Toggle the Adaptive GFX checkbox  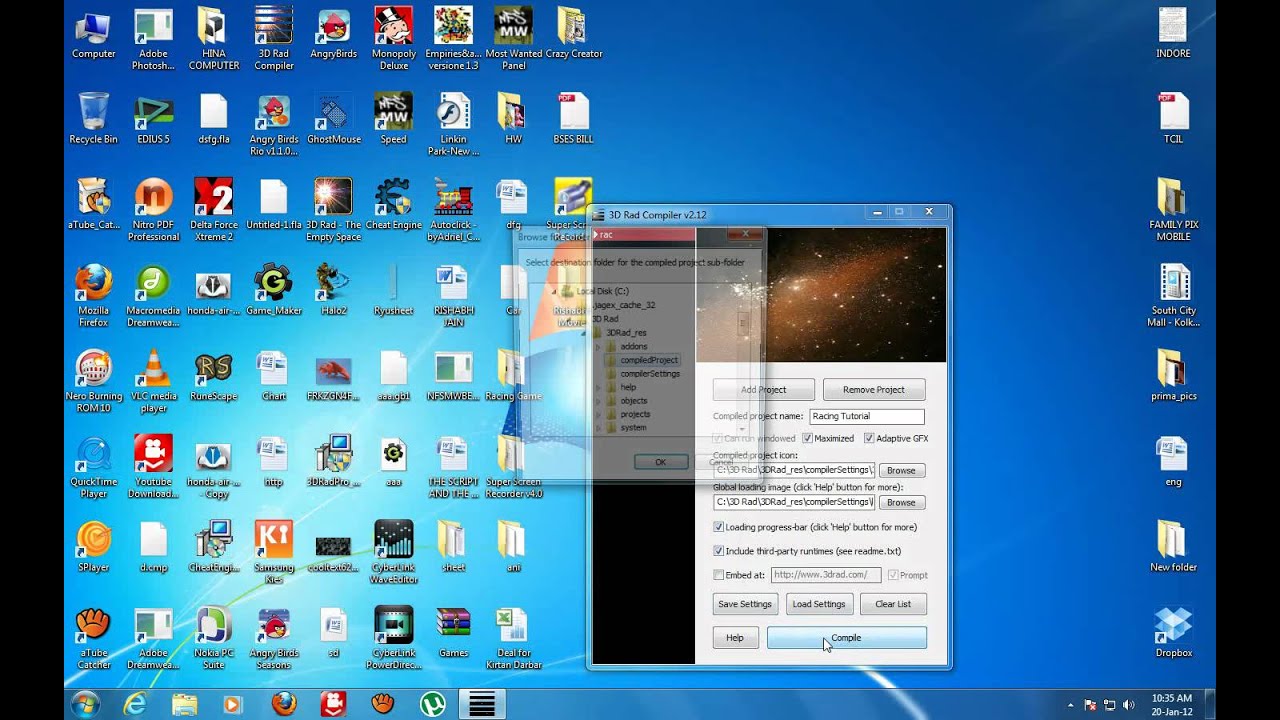pyautogui.click(x=869, y=438)
